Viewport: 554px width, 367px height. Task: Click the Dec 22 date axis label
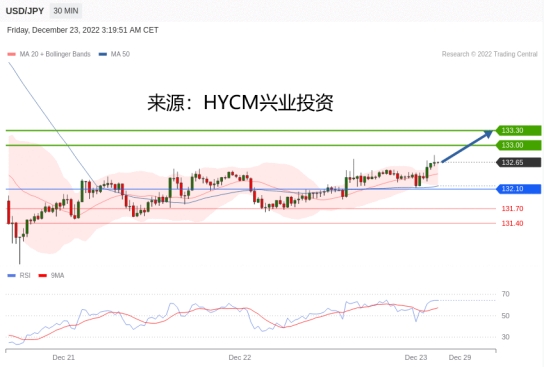(x=240, y=357)
